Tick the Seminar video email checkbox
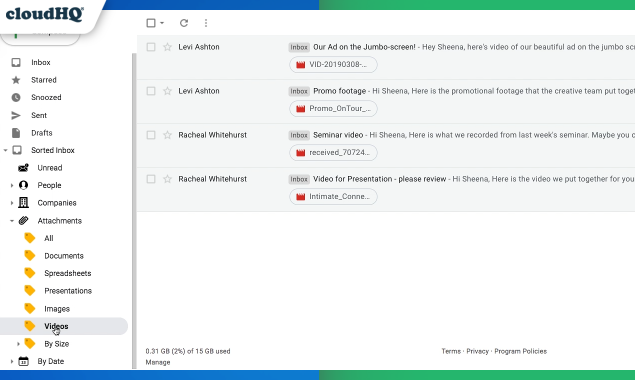Screen dimensions: 635x380 pyautogui.click(x=151, y=135)
